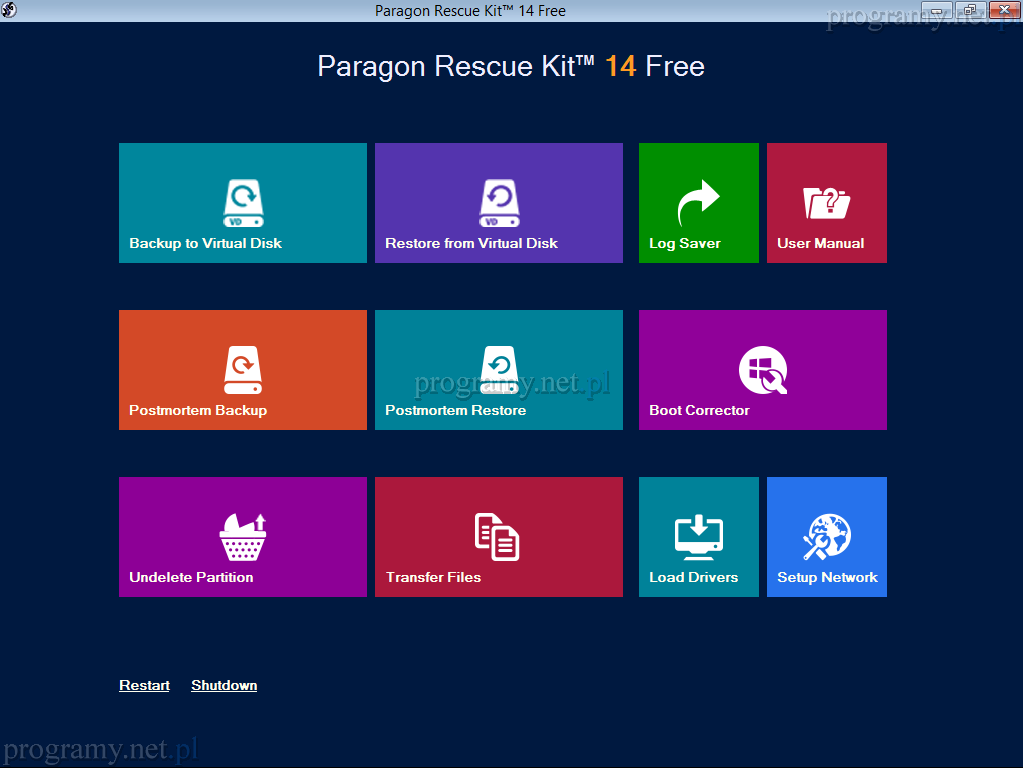
Task: Click the Log Saver arrow icon
Action: pos(698,203)
